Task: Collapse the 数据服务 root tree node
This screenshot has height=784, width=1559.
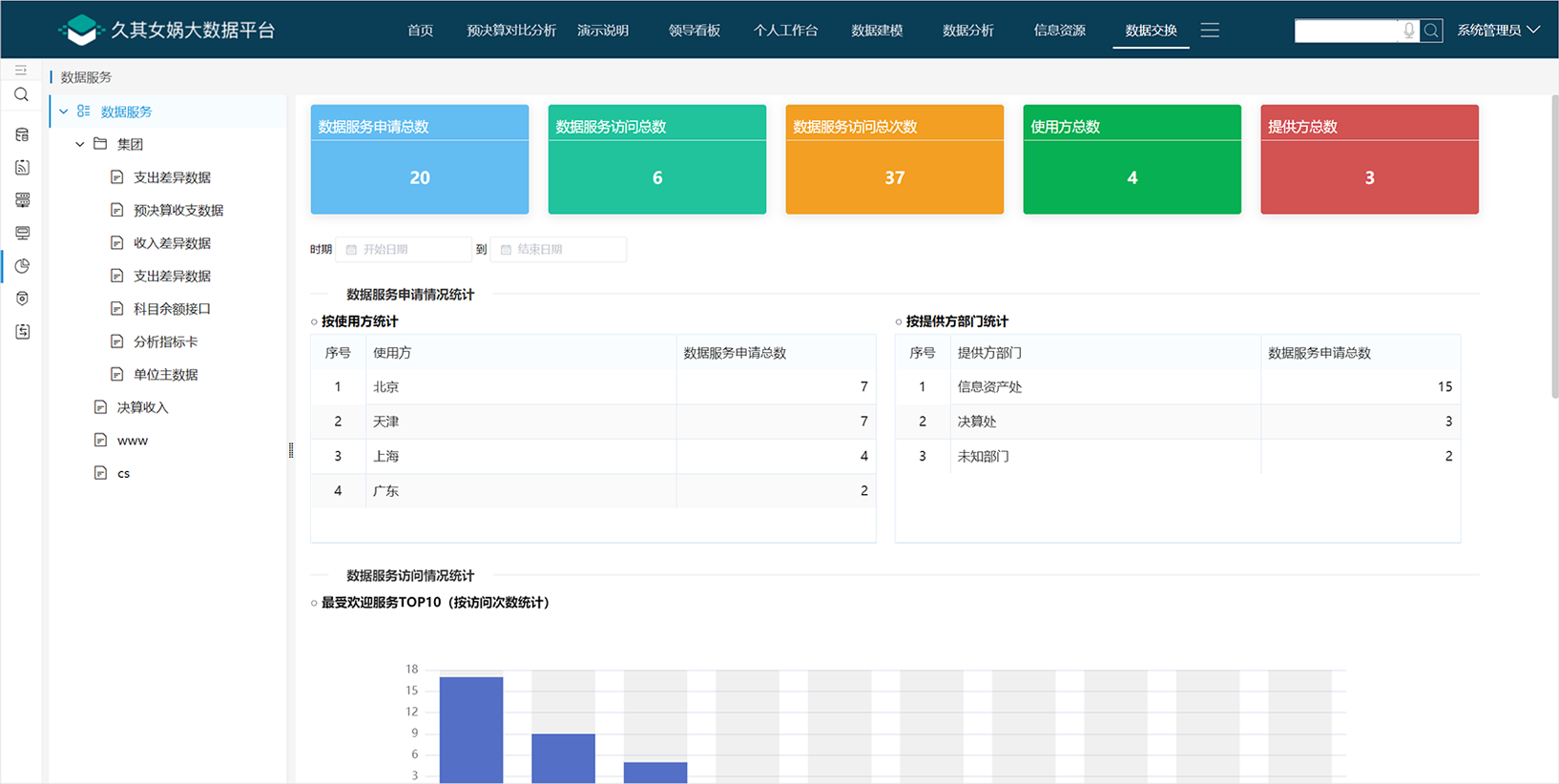Action: click(64, 112)
